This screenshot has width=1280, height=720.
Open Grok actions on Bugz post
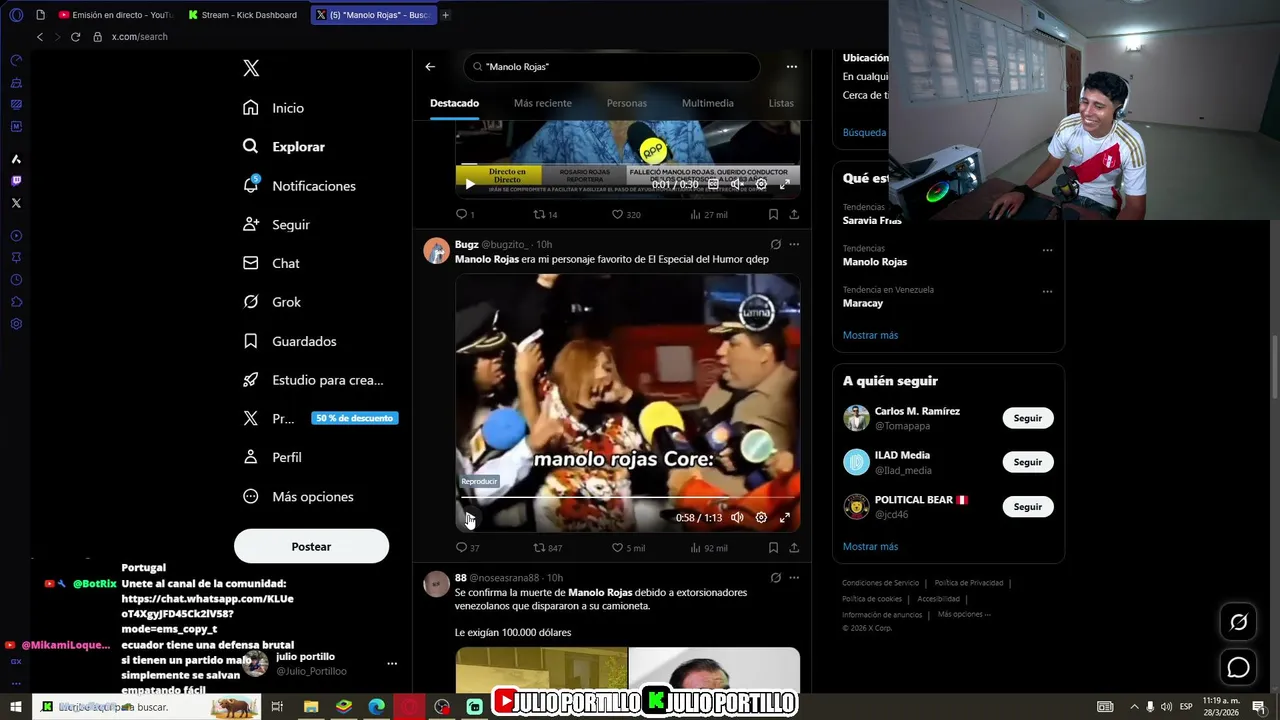775,244
